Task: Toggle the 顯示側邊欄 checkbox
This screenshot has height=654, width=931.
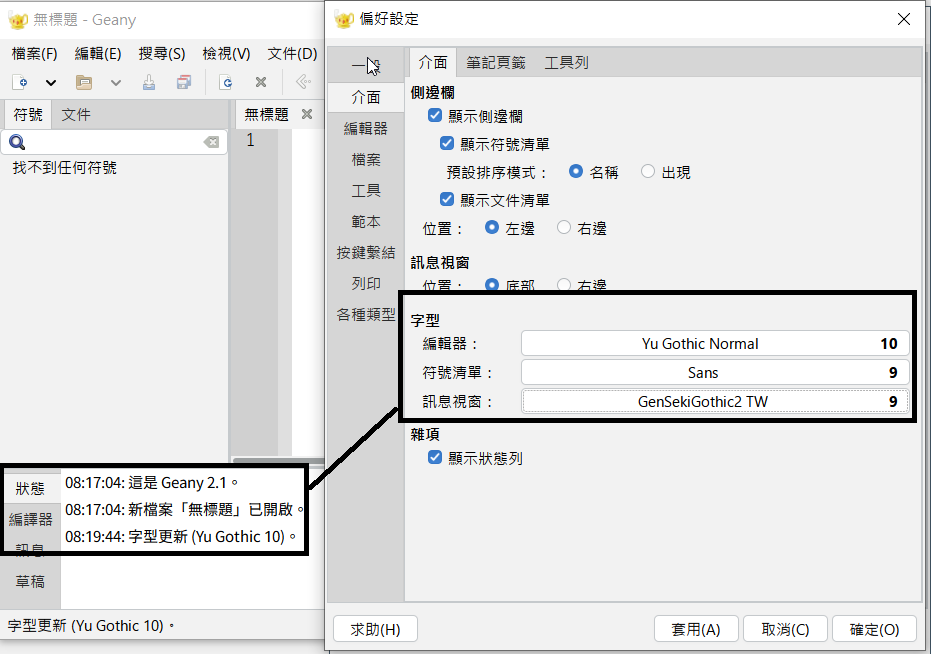Action: tap(435, 117)
